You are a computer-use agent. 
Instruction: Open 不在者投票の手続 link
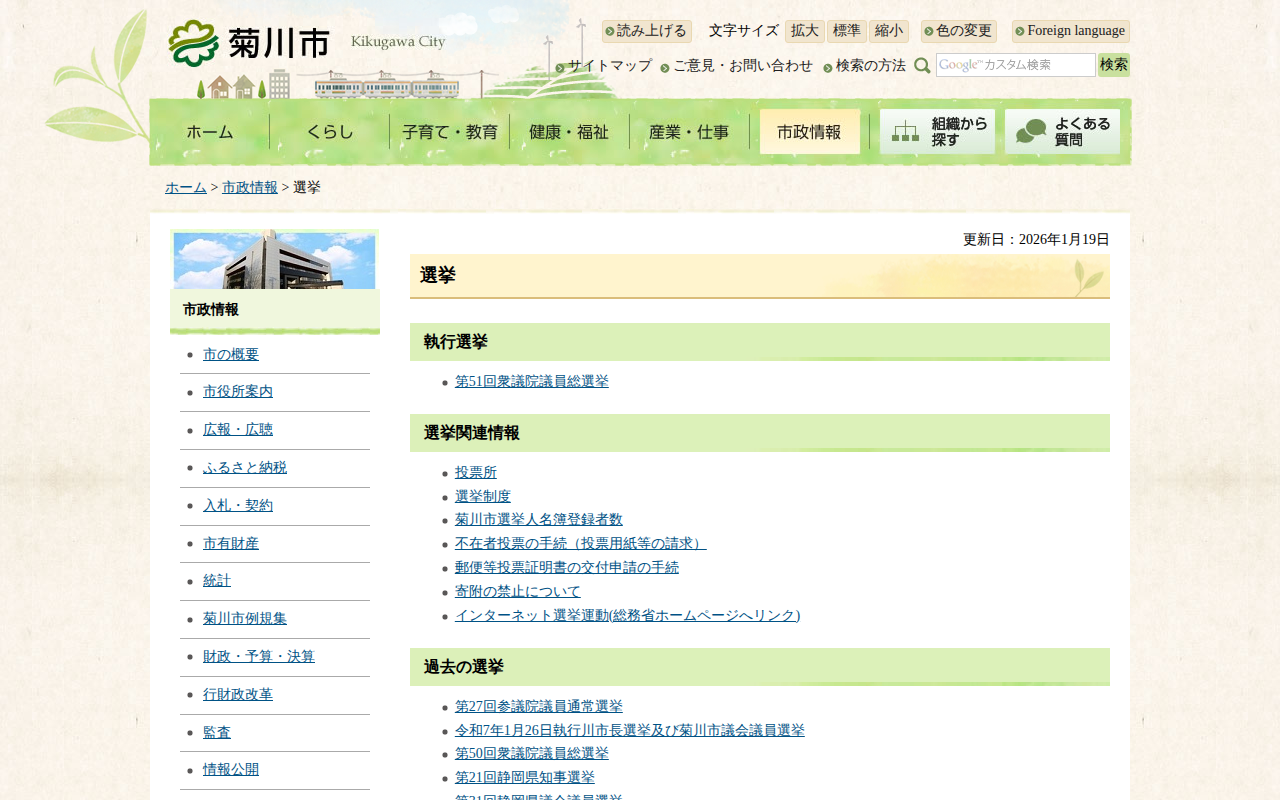click(581, 544)
